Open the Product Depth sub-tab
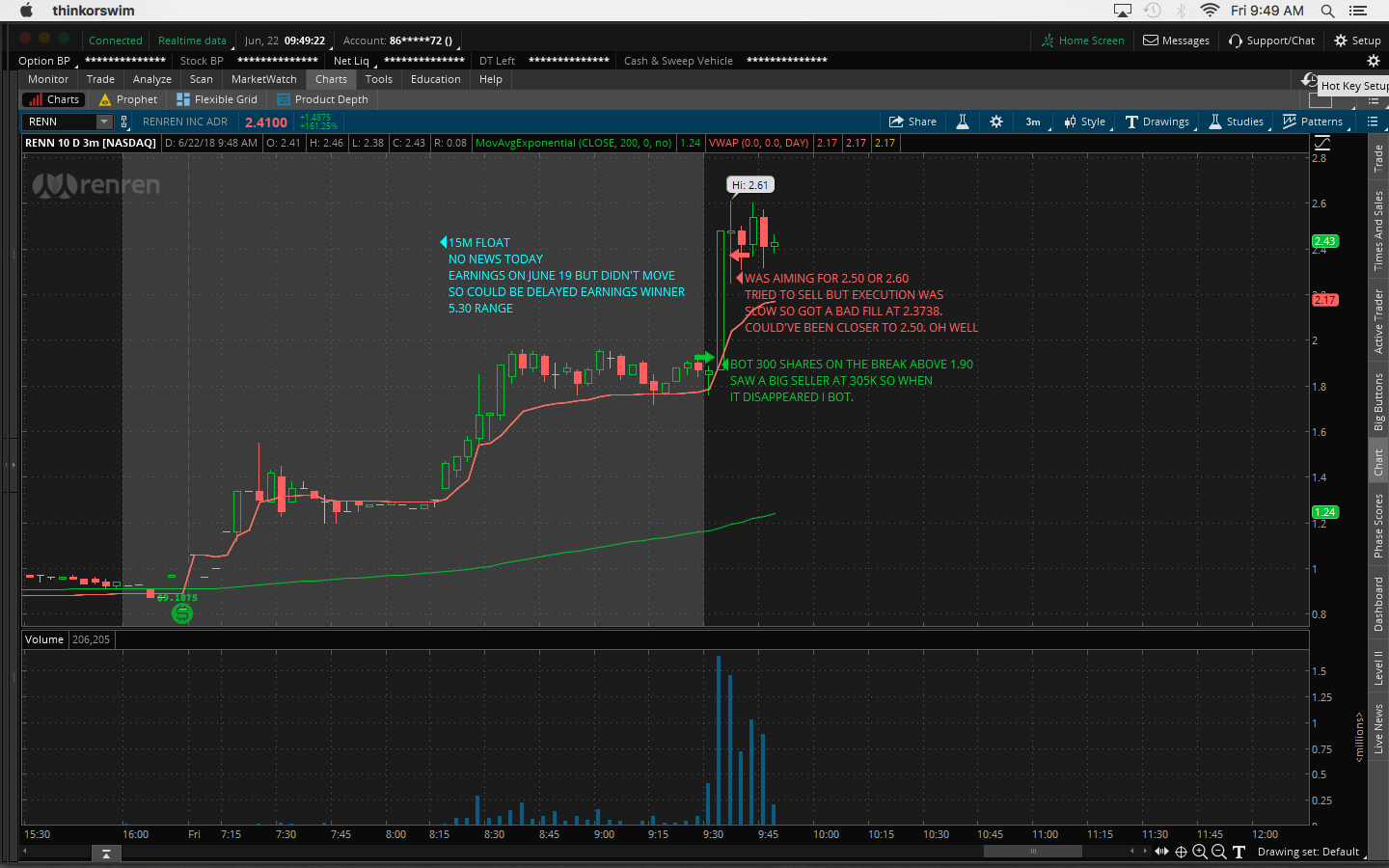The width and height of the screenshot is (1389, 868). pyautogui.click(x=322, y=99)
